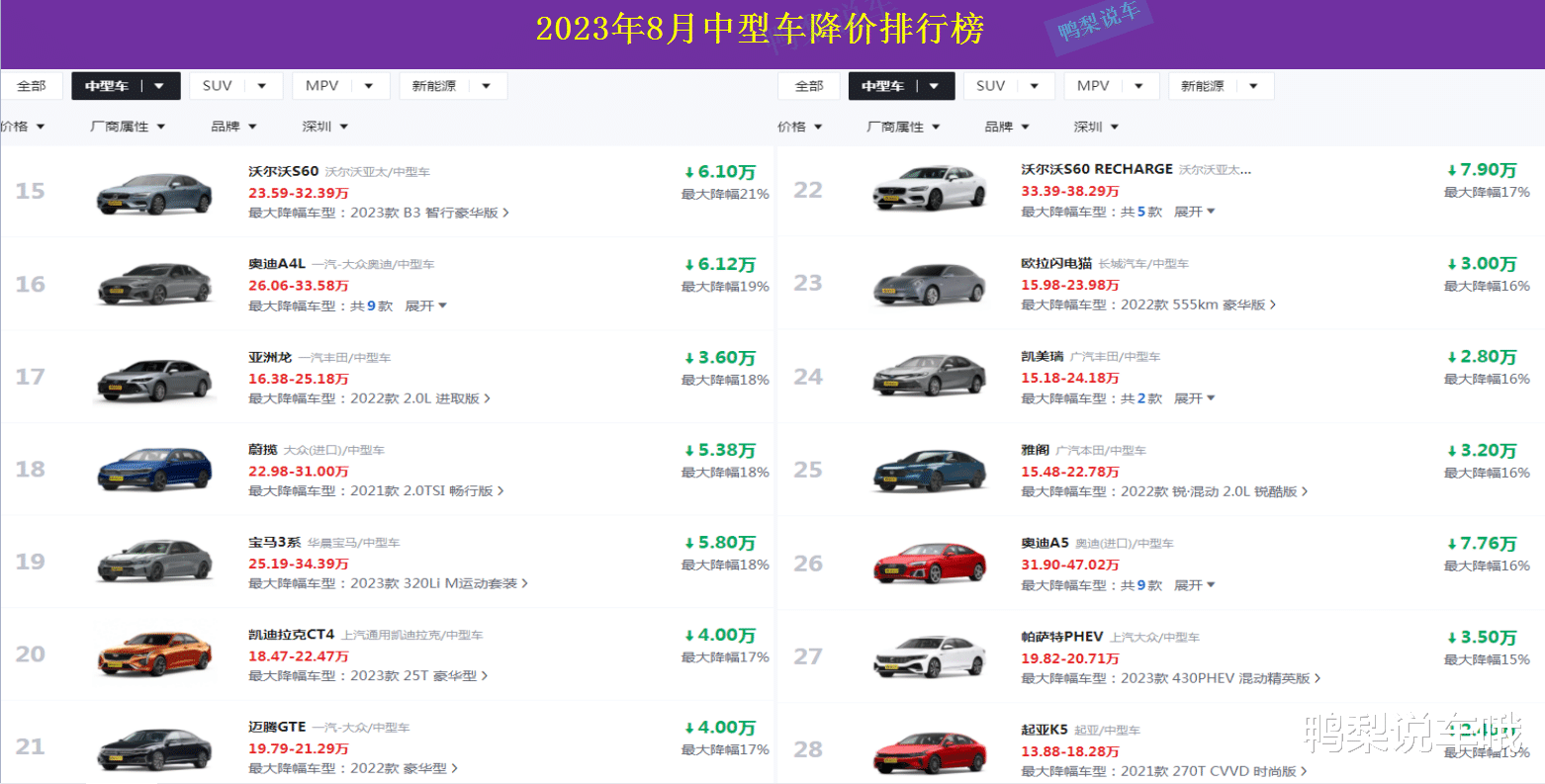Open the 雅阁 car image
The width and height of the screenshot is (1545, 784).
click(x=930, y=470)
